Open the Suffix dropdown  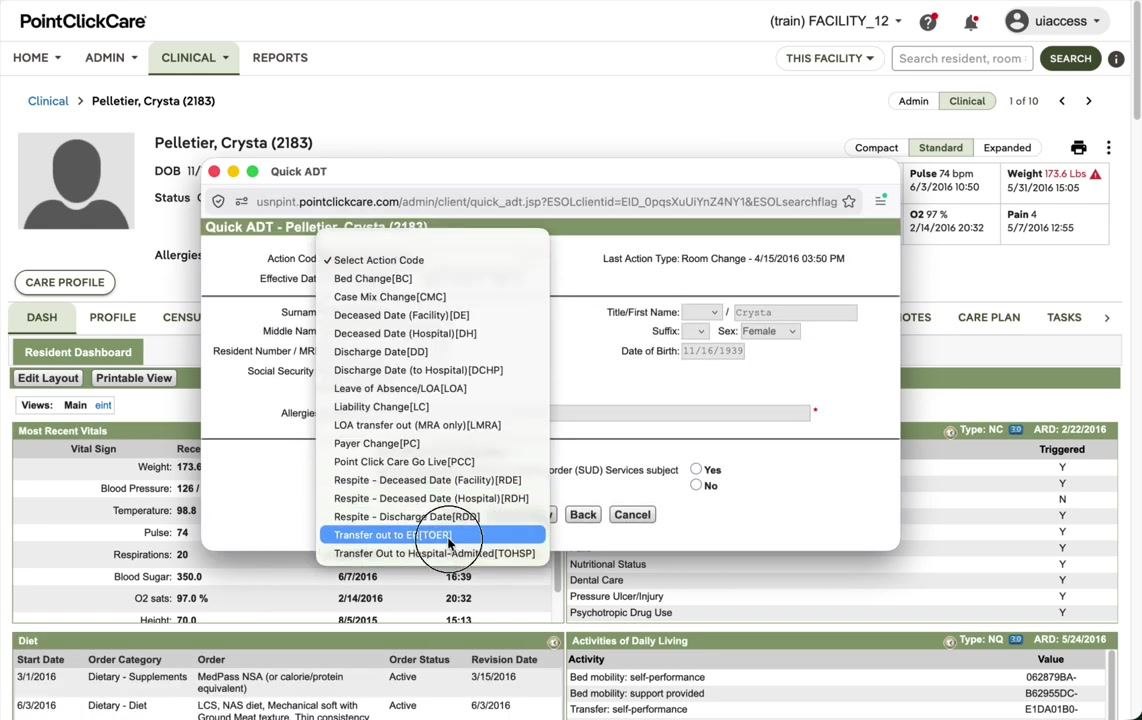point(695,331)
